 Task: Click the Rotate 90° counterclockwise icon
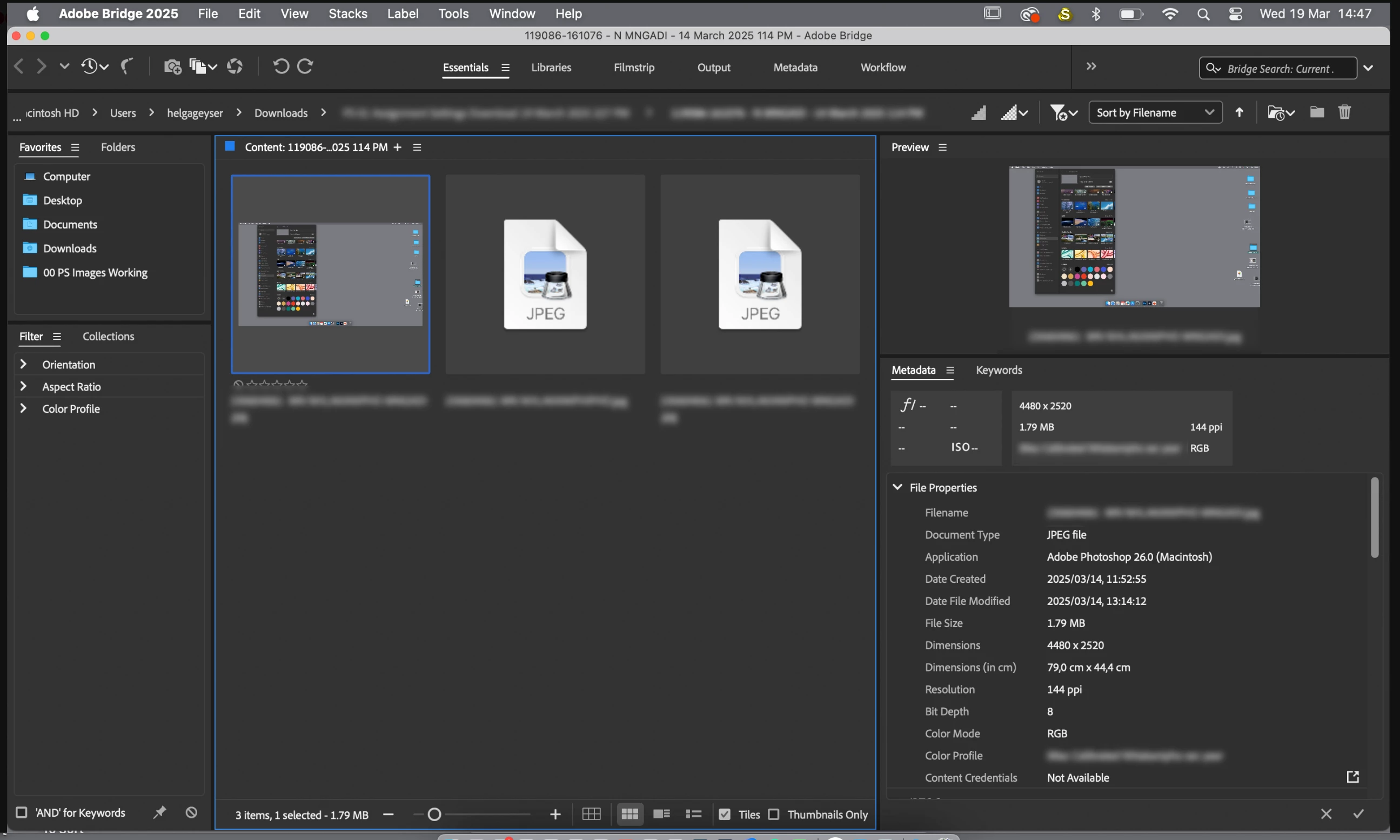pyautogui.click(x=281, y=67)
